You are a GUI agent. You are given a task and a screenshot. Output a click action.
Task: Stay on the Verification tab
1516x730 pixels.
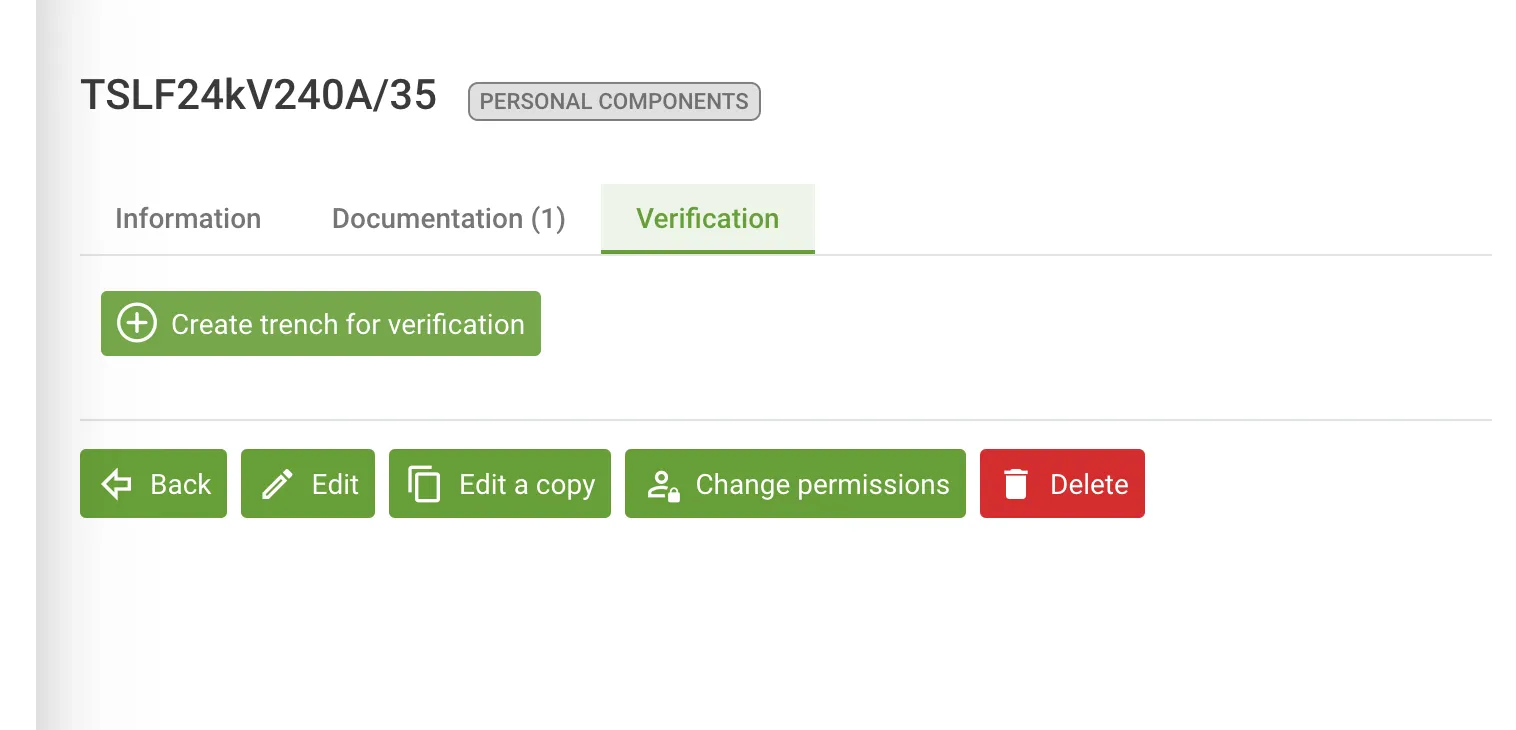pyautogui.click(x=707, y=218)
